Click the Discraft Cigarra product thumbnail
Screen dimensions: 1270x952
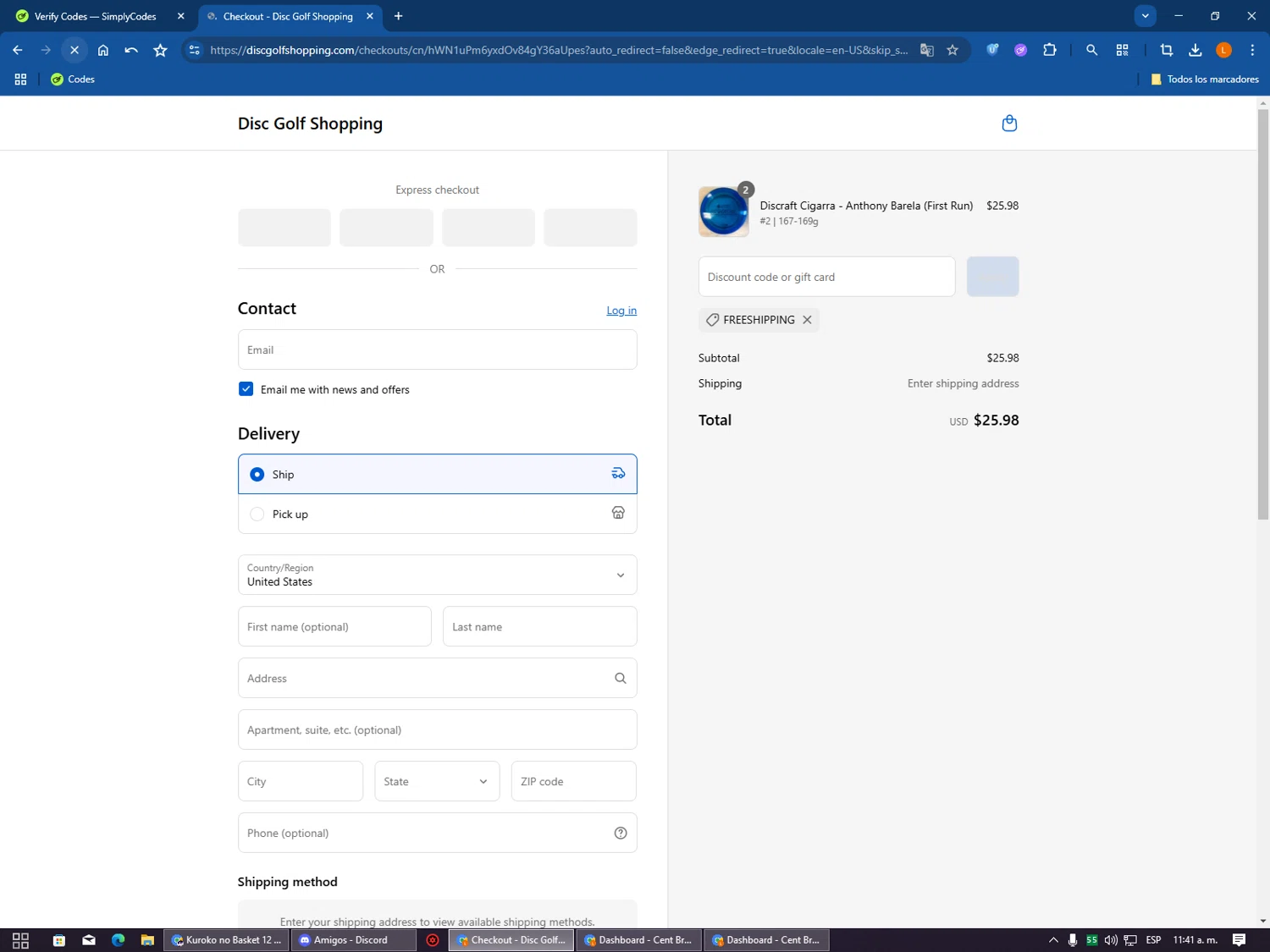click(x=724, y=212)
